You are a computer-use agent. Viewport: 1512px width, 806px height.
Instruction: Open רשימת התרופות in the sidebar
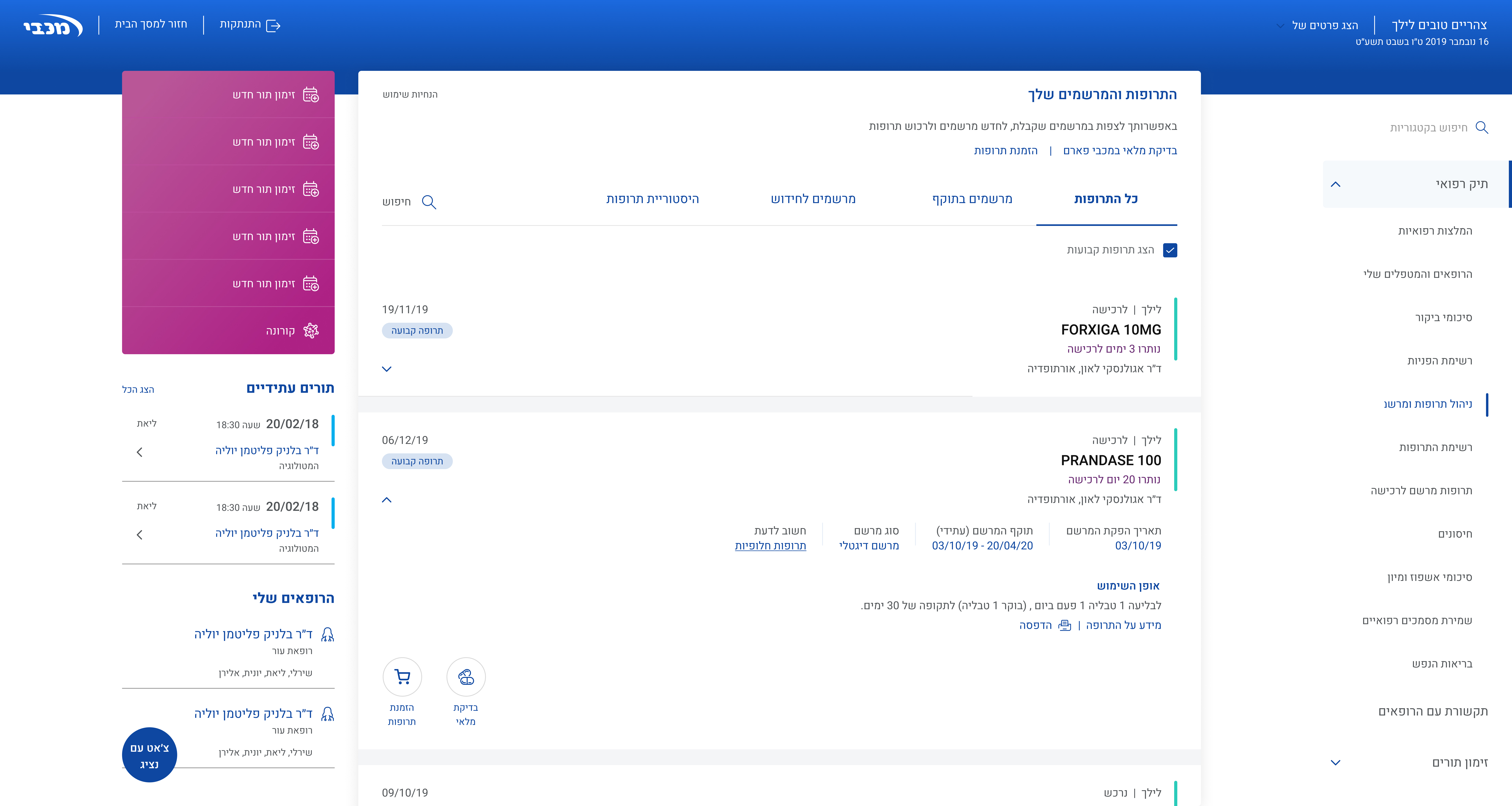[x=1436, y=448]
